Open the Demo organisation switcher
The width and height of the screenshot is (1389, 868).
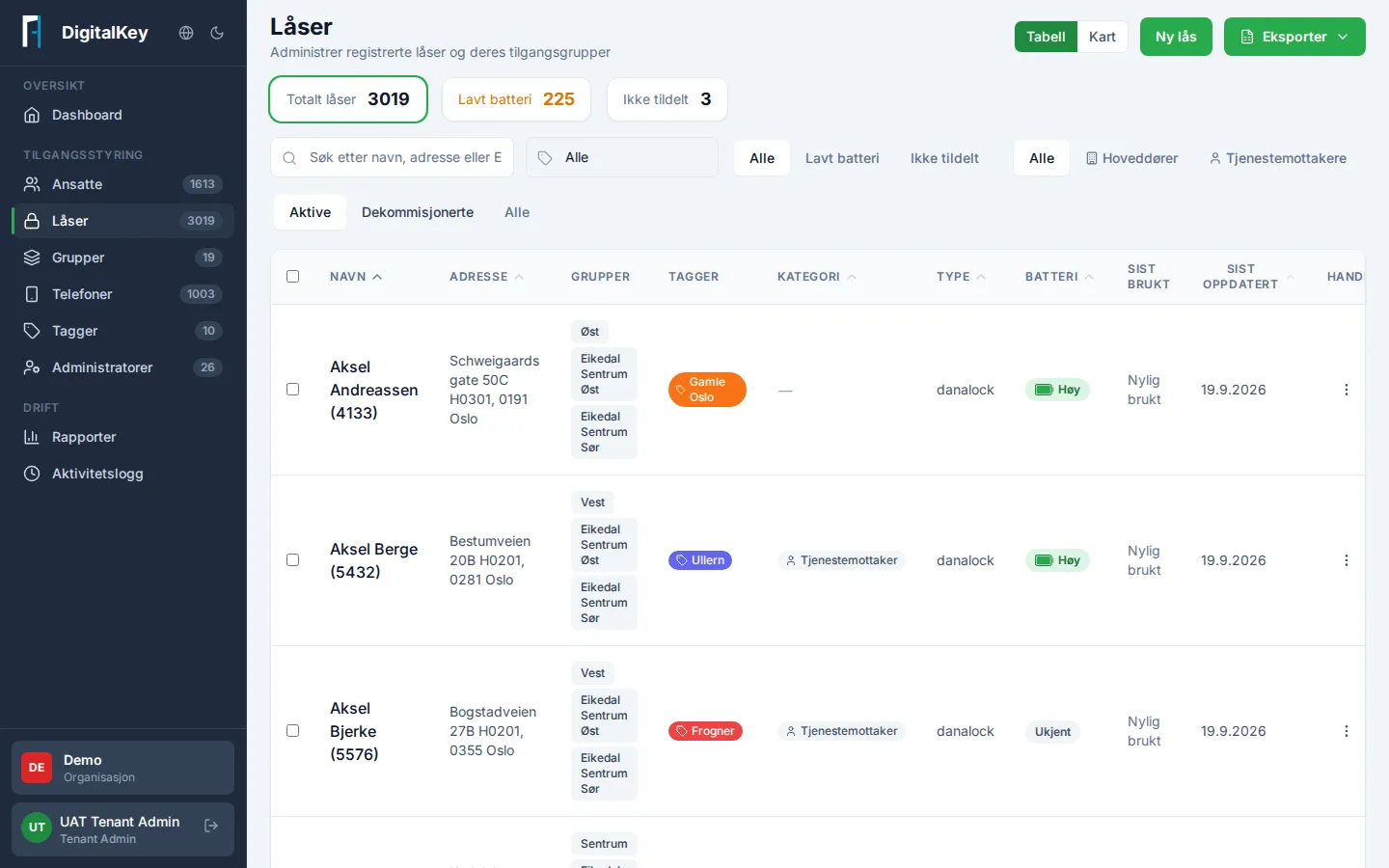pyautogui.click(x=123, y=768)
